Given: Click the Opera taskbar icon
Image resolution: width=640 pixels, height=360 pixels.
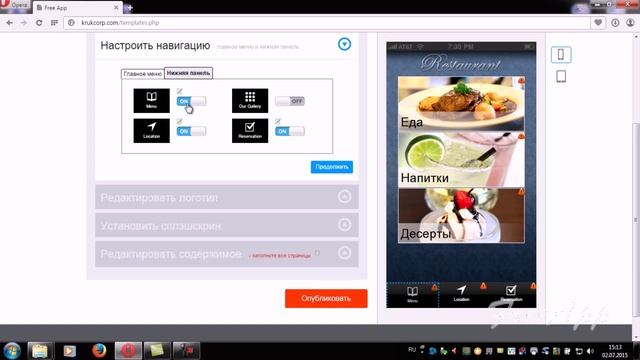Looking at the screenshot, I should [x=128, y=351].
